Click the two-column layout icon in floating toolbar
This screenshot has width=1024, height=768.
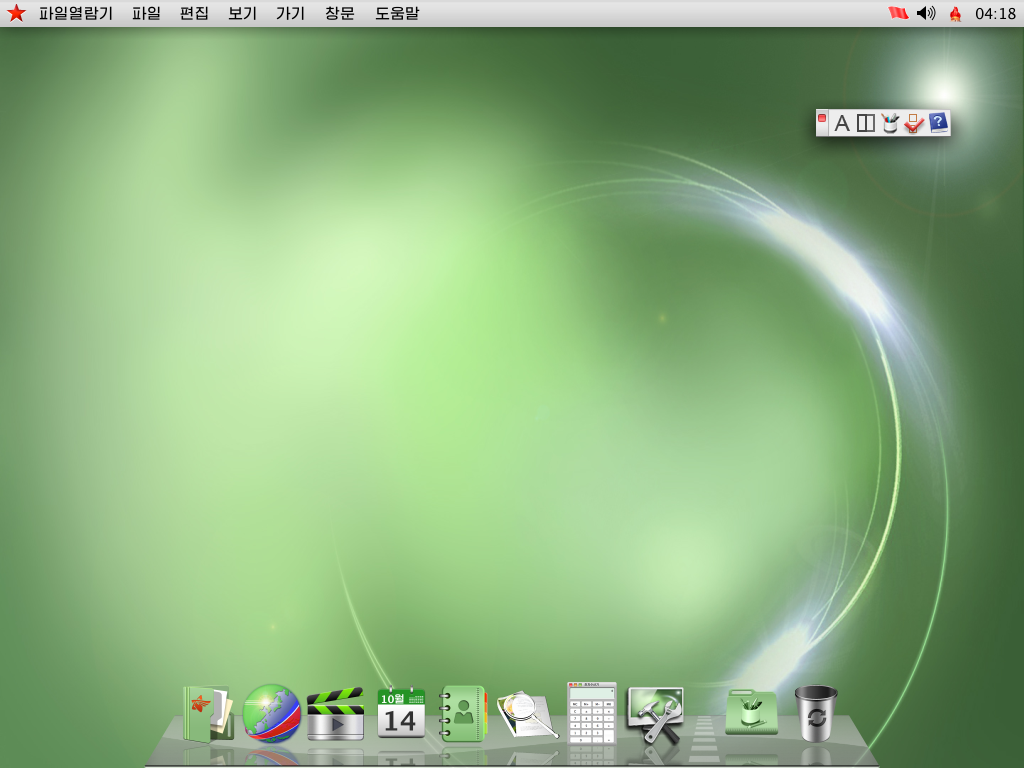point(866,123)
